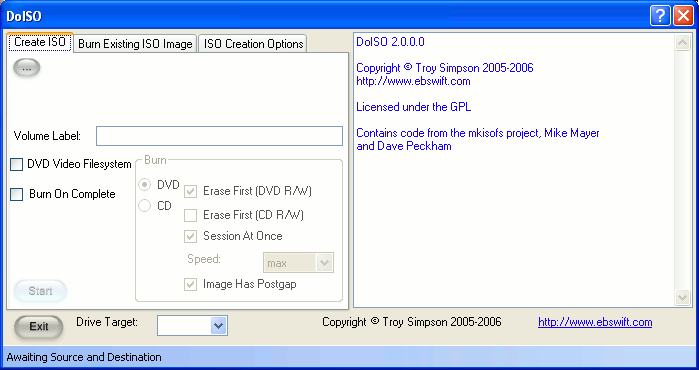Click the info panel scroll down arrow
This screenshot has height=370, width=699.
[683, 297]
